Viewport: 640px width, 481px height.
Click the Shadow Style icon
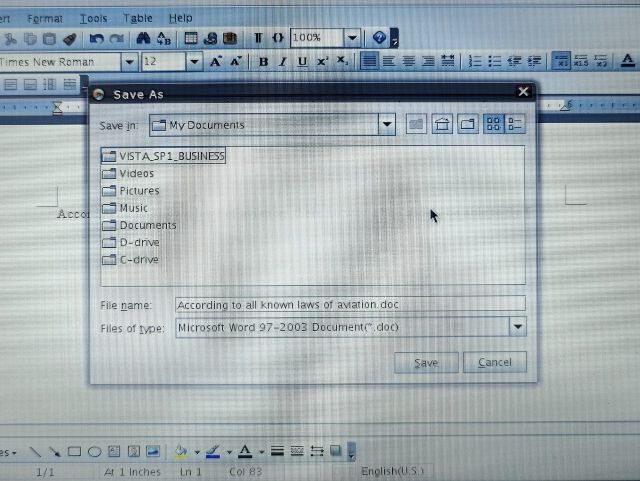coord(336,450)
